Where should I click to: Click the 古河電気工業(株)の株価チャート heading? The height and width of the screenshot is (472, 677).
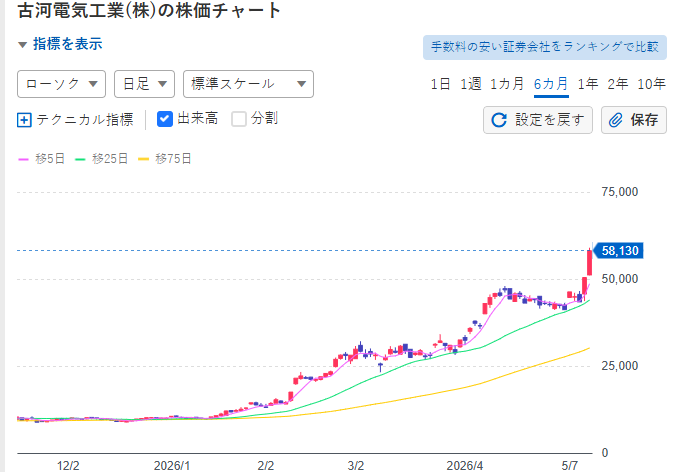click(x=149, y=10)
